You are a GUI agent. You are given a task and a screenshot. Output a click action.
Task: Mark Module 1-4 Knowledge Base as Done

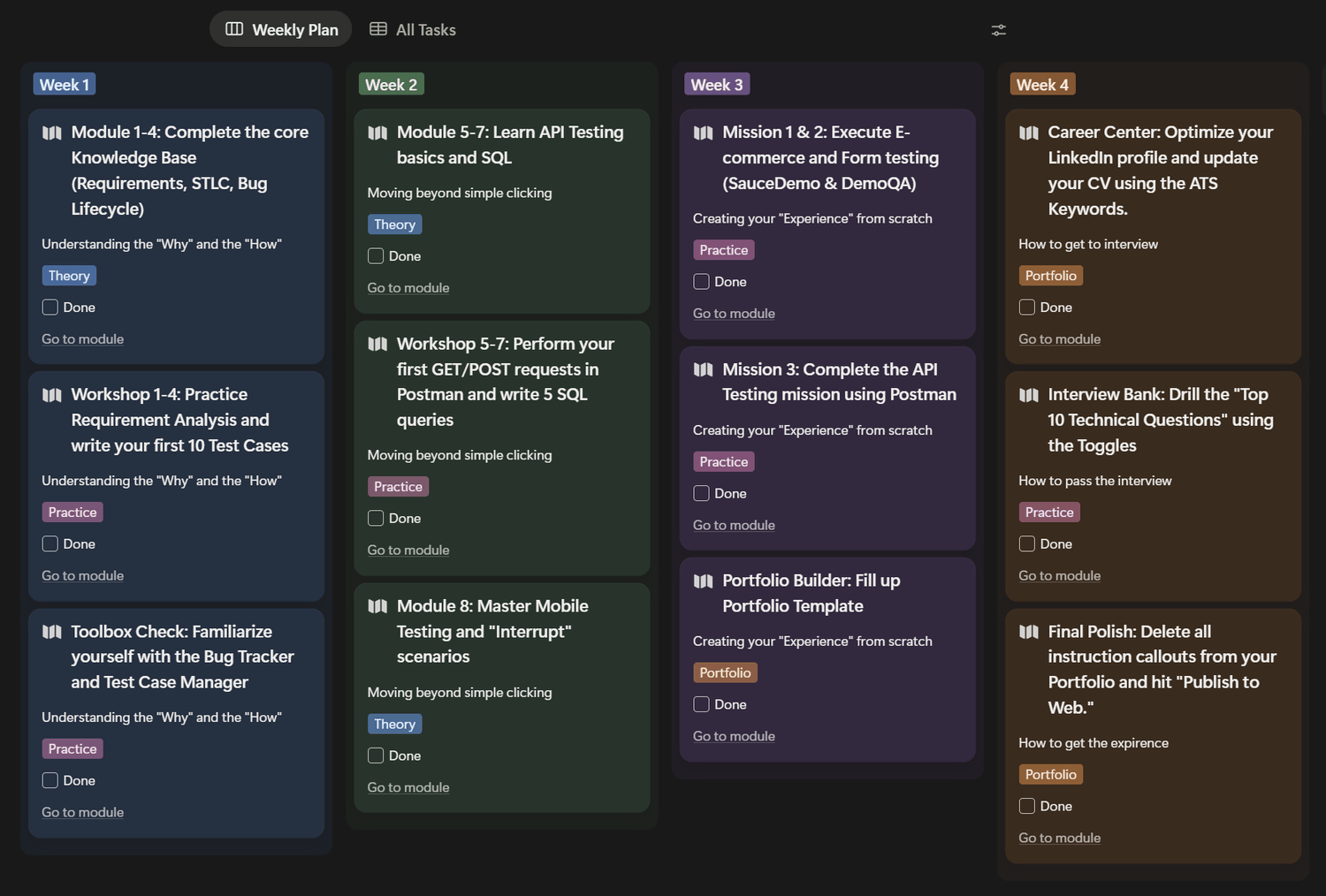point(50,308)
